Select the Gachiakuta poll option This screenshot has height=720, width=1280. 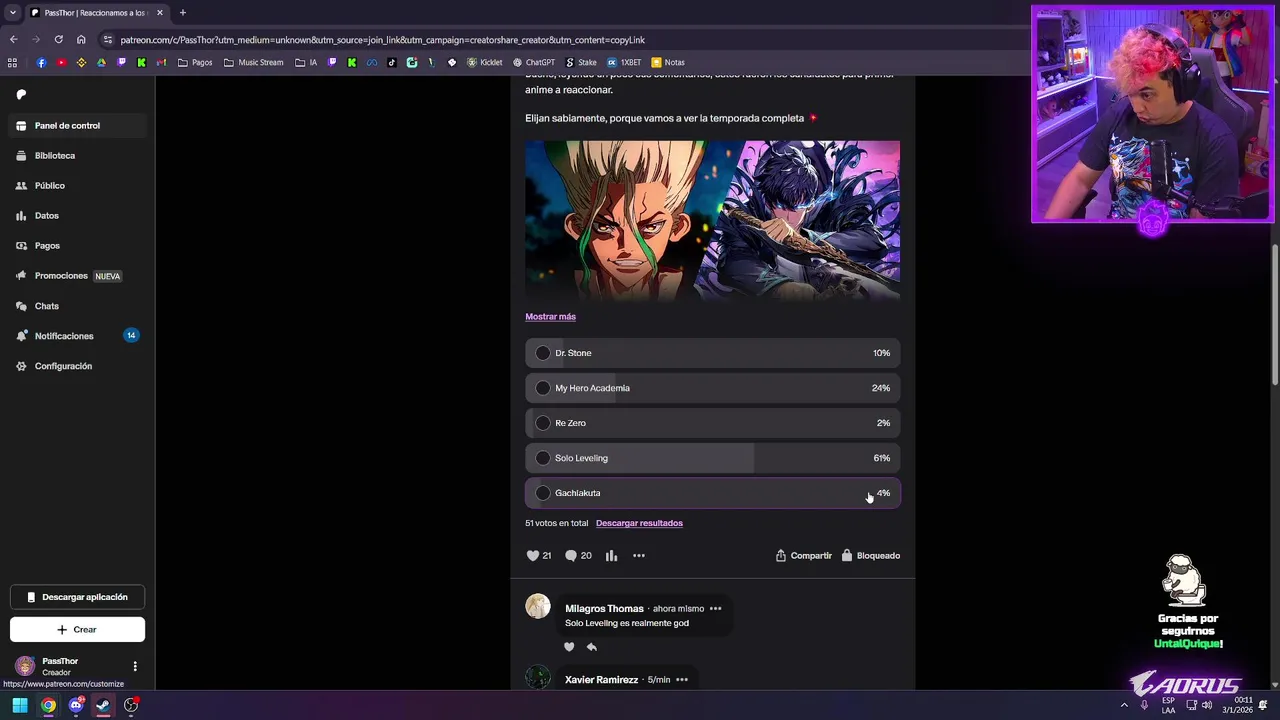pos(712,493)
